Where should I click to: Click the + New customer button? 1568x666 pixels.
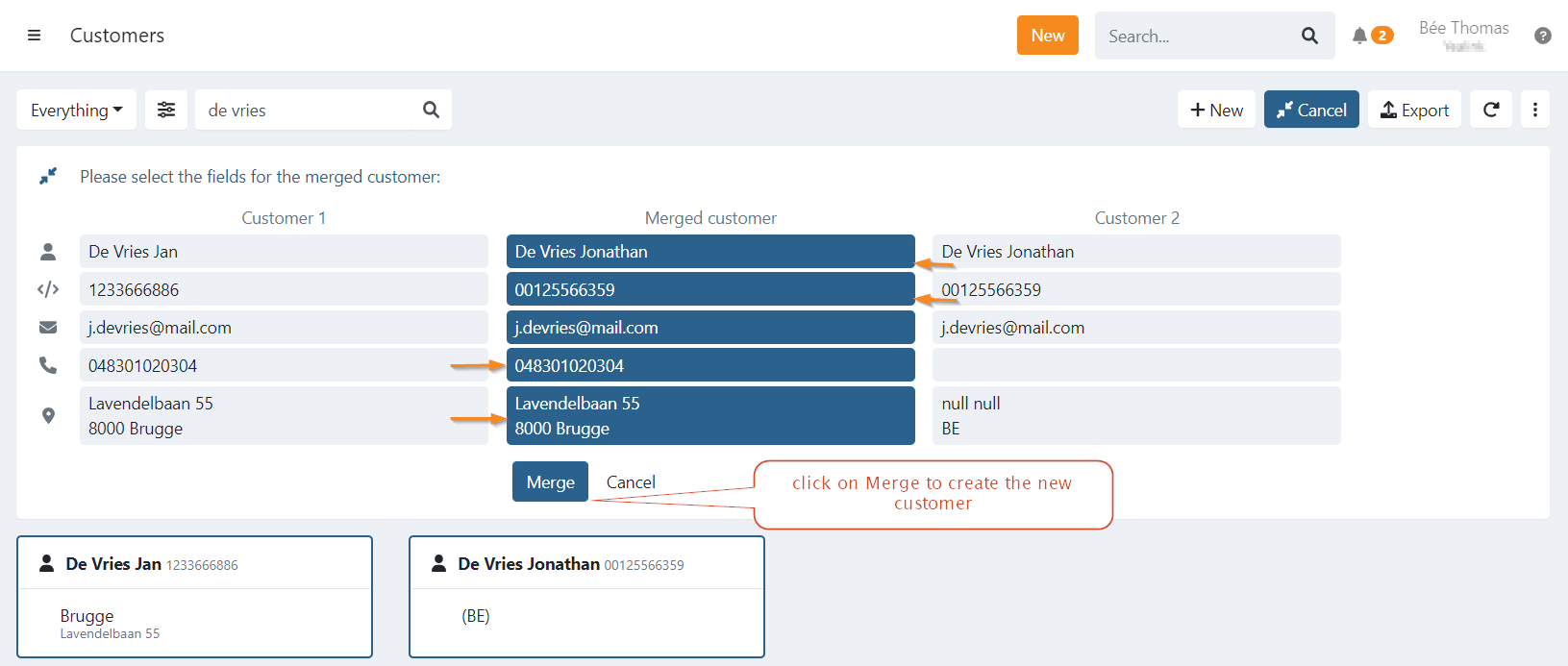(1216, 110)
